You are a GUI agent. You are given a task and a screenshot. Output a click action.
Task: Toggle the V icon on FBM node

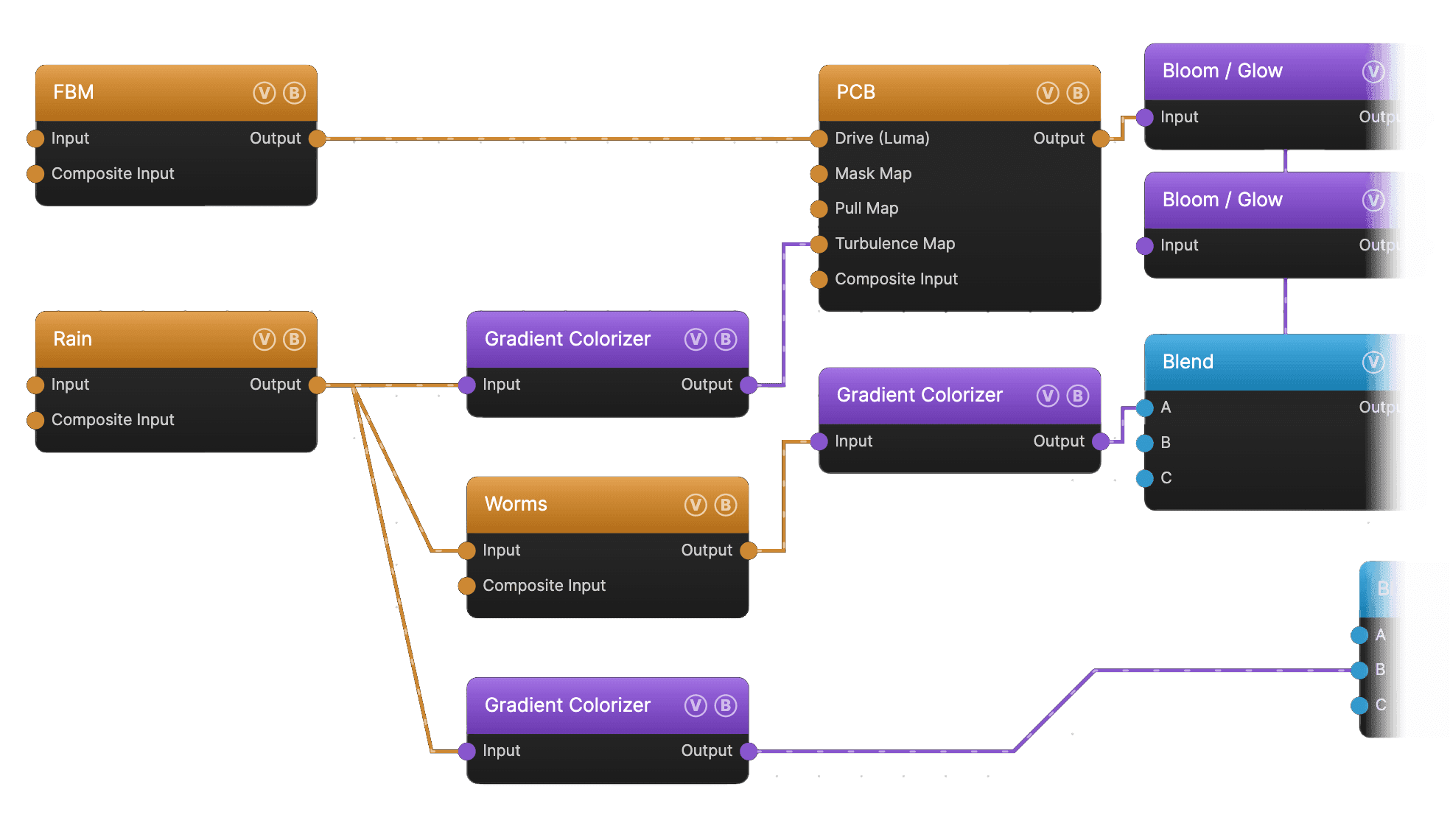pyautogui.click(x=264, y=93)
